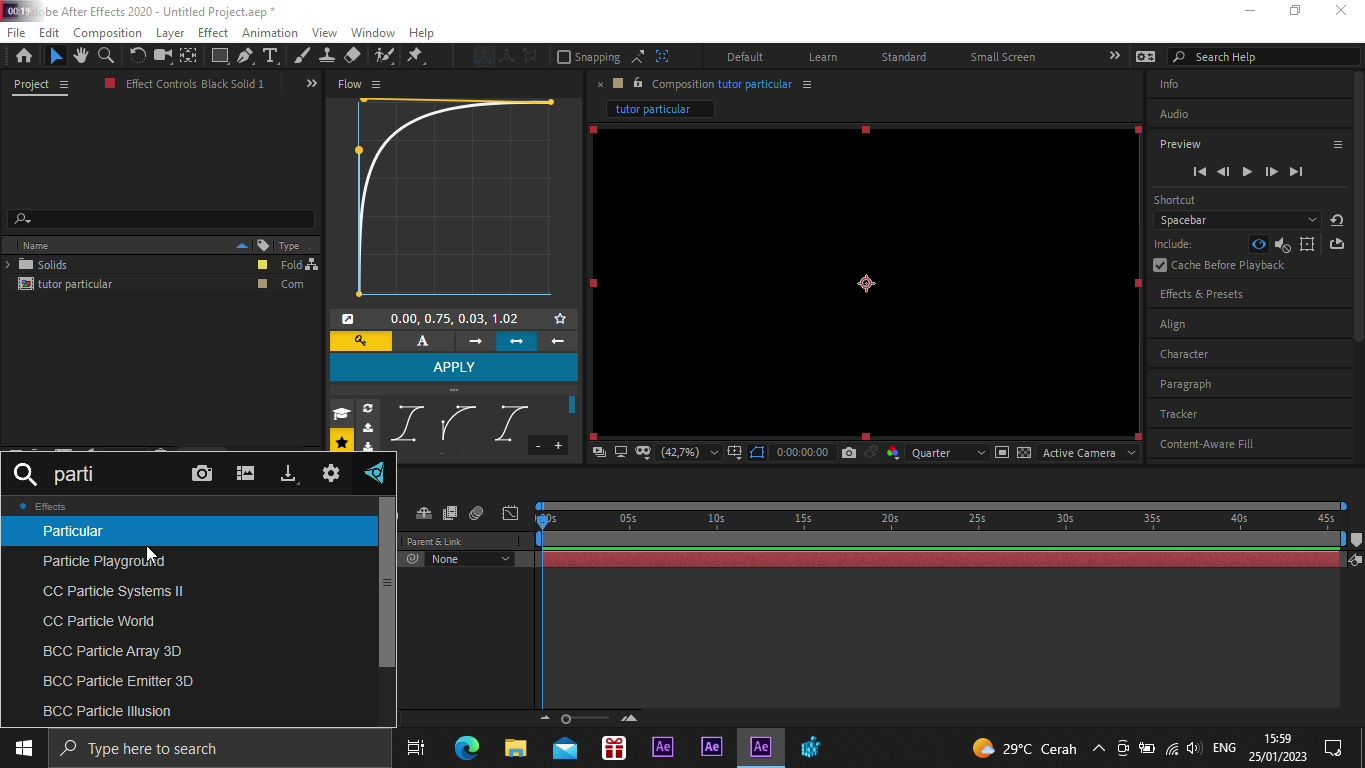Click the Flow star favorites icon
The width and height of the screenshot is (1365, 768).
[342, 442]
